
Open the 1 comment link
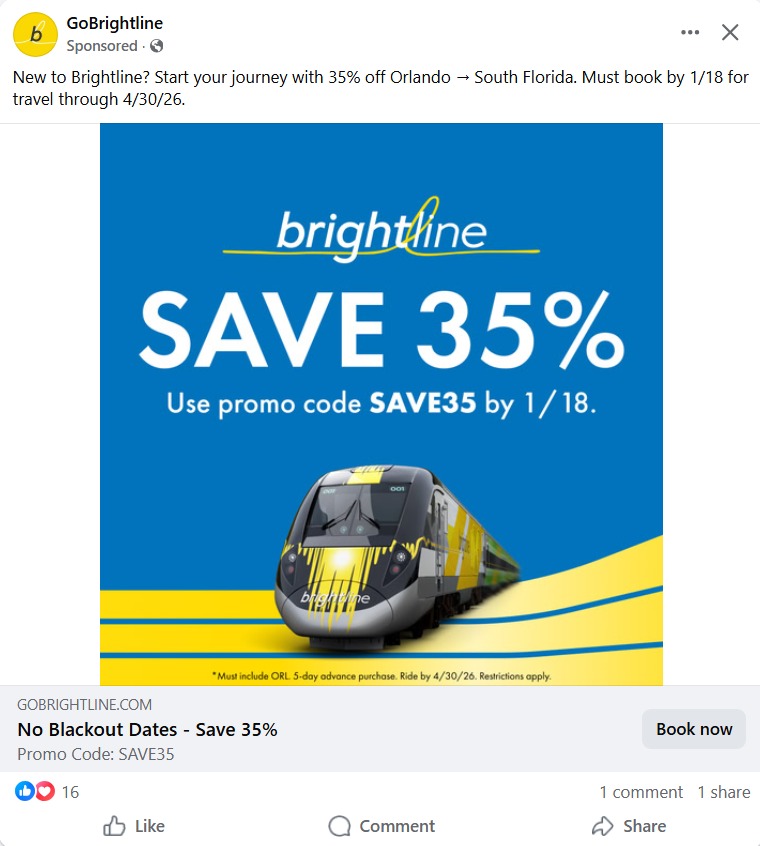(641, 792)
